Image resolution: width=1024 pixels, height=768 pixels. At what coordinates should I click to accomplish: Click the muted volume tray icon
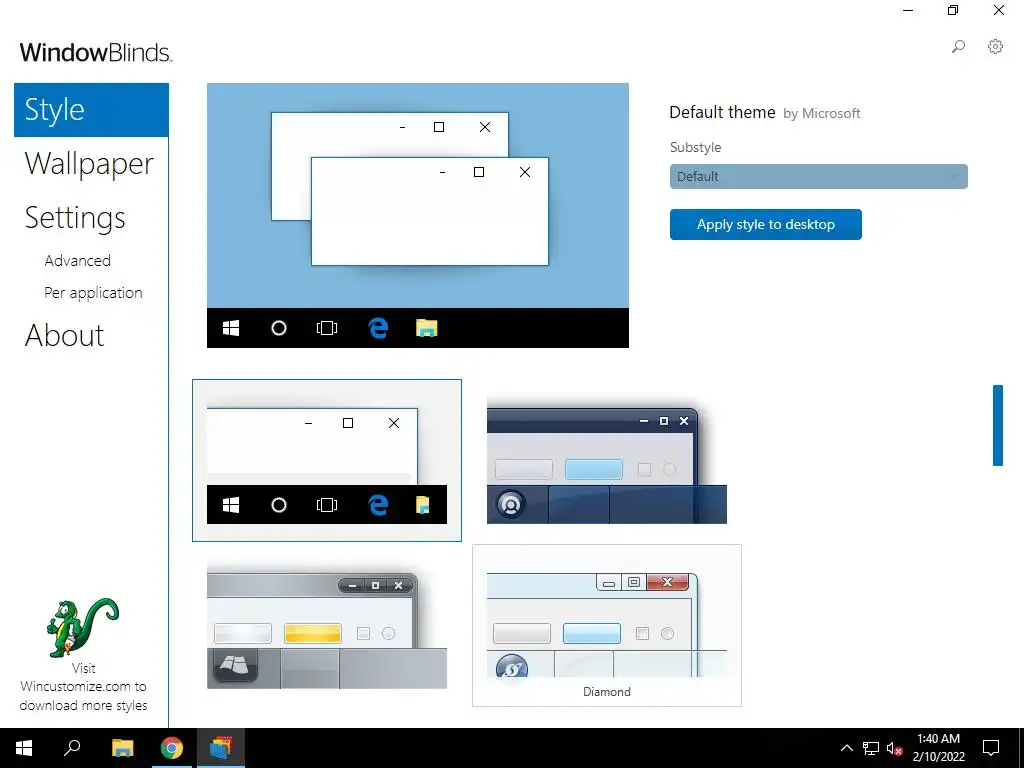894,748
